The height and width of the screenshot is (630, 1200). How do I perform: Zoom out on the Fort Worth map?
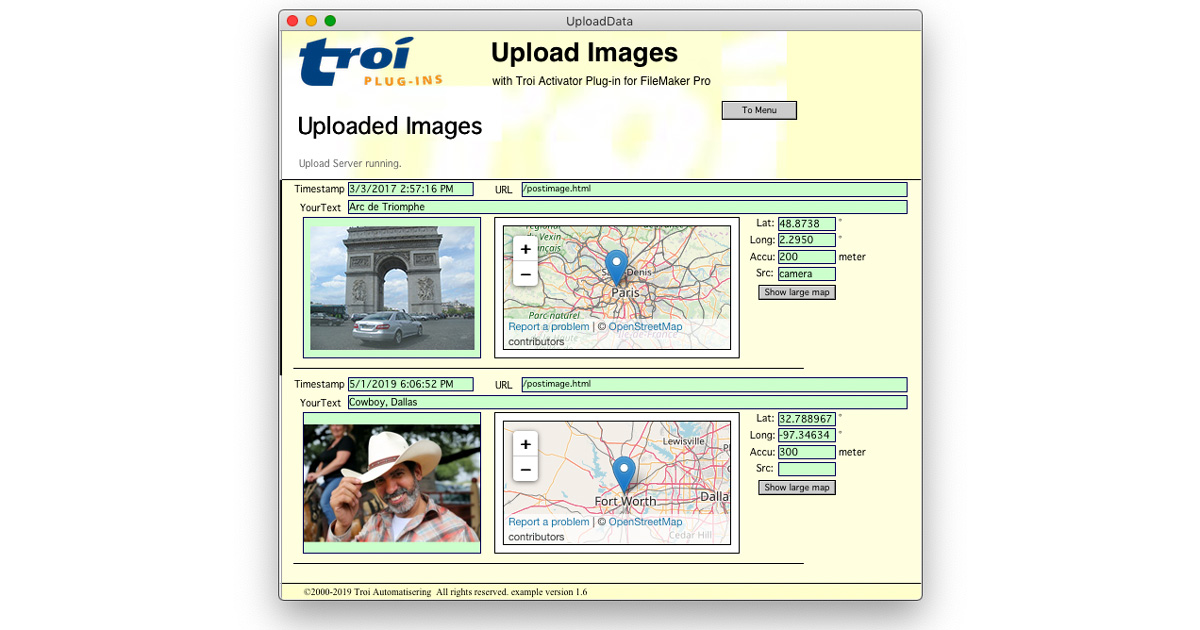tap(525, 469)
